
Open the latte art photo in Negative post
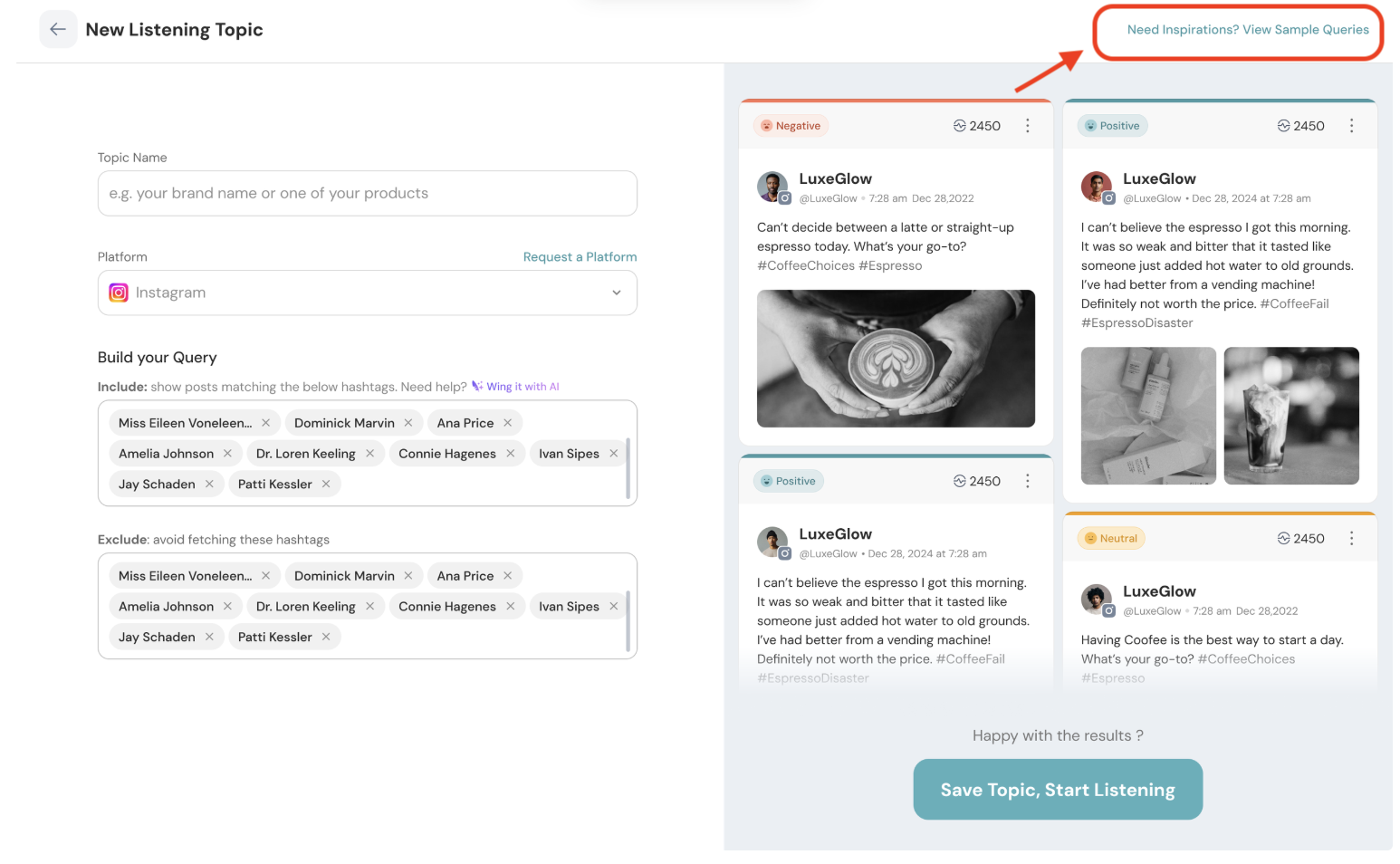click(x=896, y=359)
